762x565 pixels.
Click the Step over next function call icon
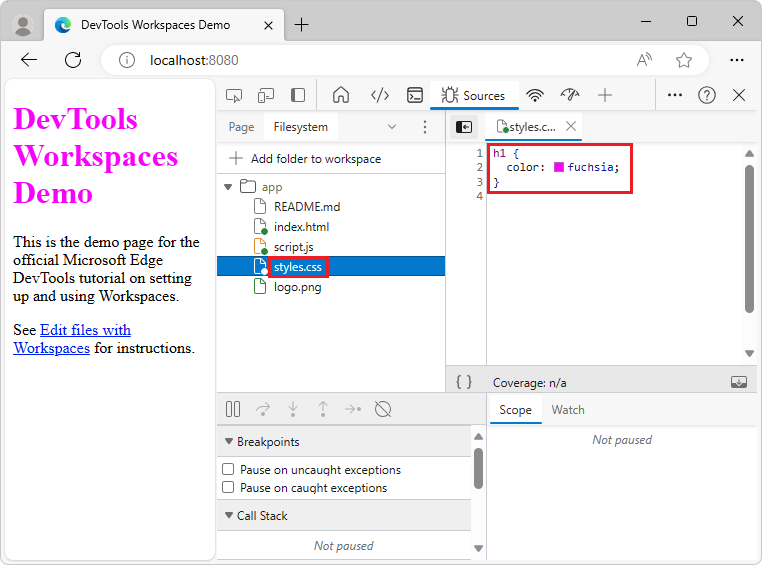click(x=263, y=409)
